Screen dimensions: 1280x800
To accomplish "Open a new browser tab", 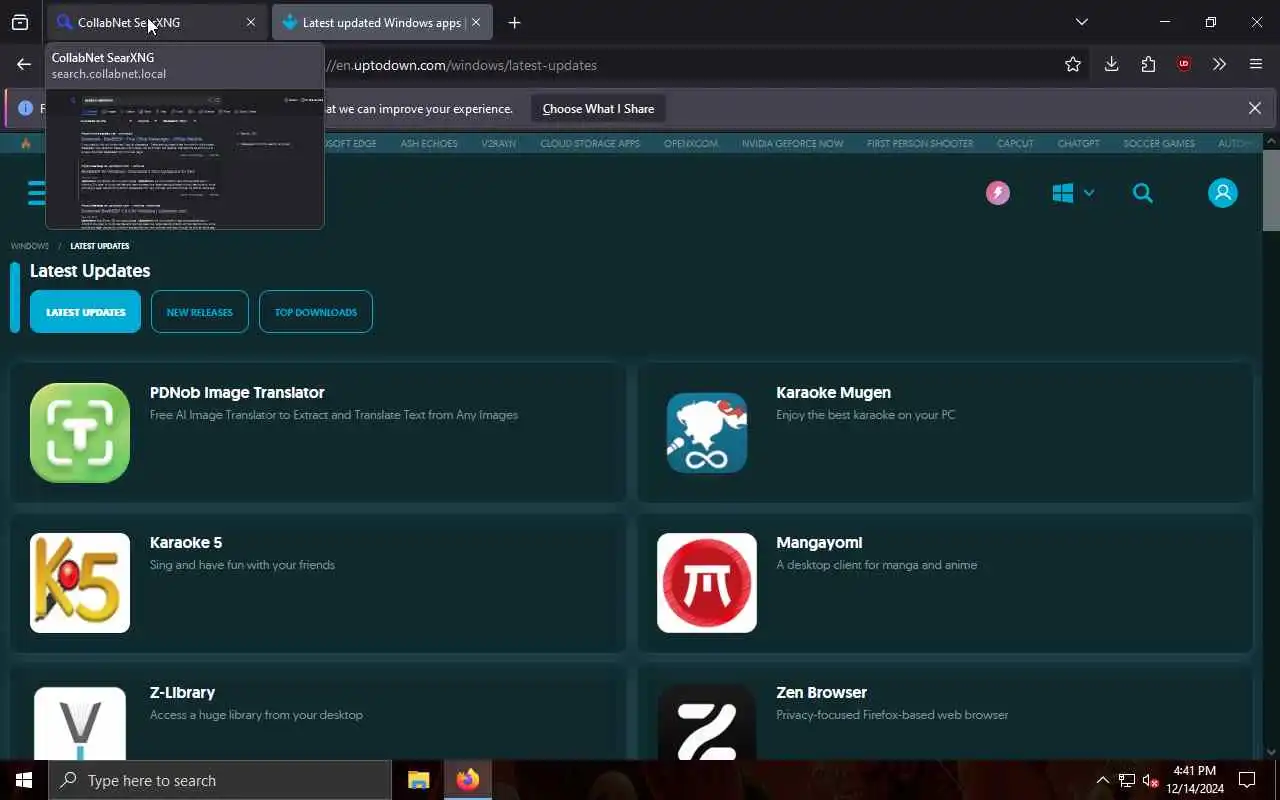I will pos(514,22).
